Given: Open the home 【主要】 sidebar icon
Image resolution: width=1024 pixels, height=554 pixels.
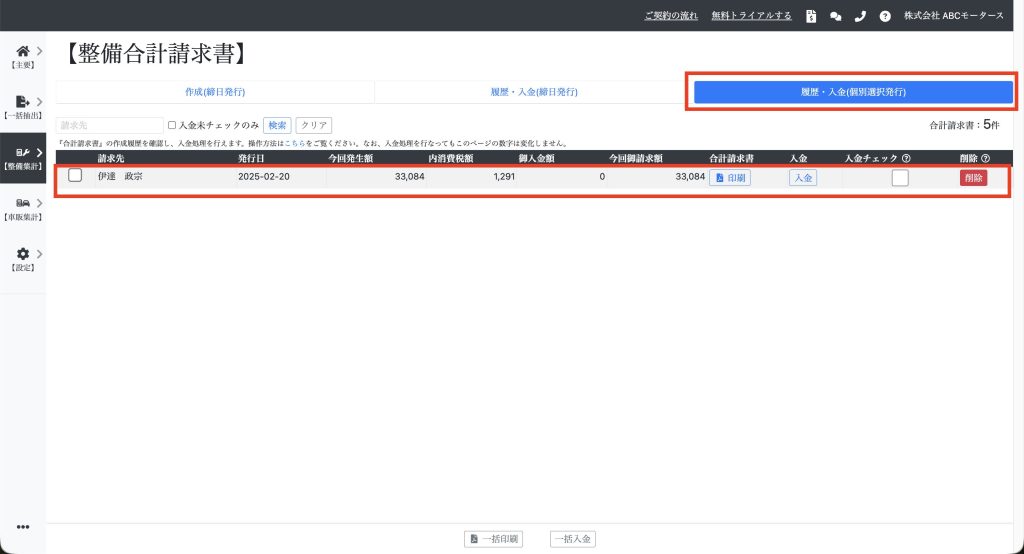Looking at the screenshot, I should (23, 50).
